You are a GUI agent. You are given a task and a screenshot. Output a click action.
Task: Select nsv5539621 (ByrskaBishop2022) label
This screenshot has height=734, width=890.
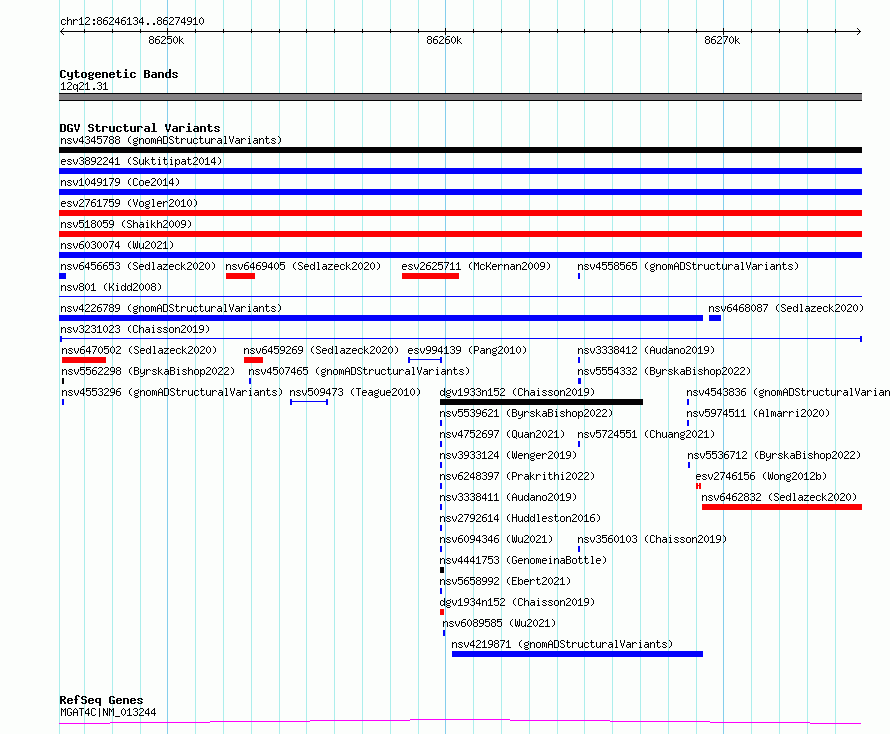point(526,413)
